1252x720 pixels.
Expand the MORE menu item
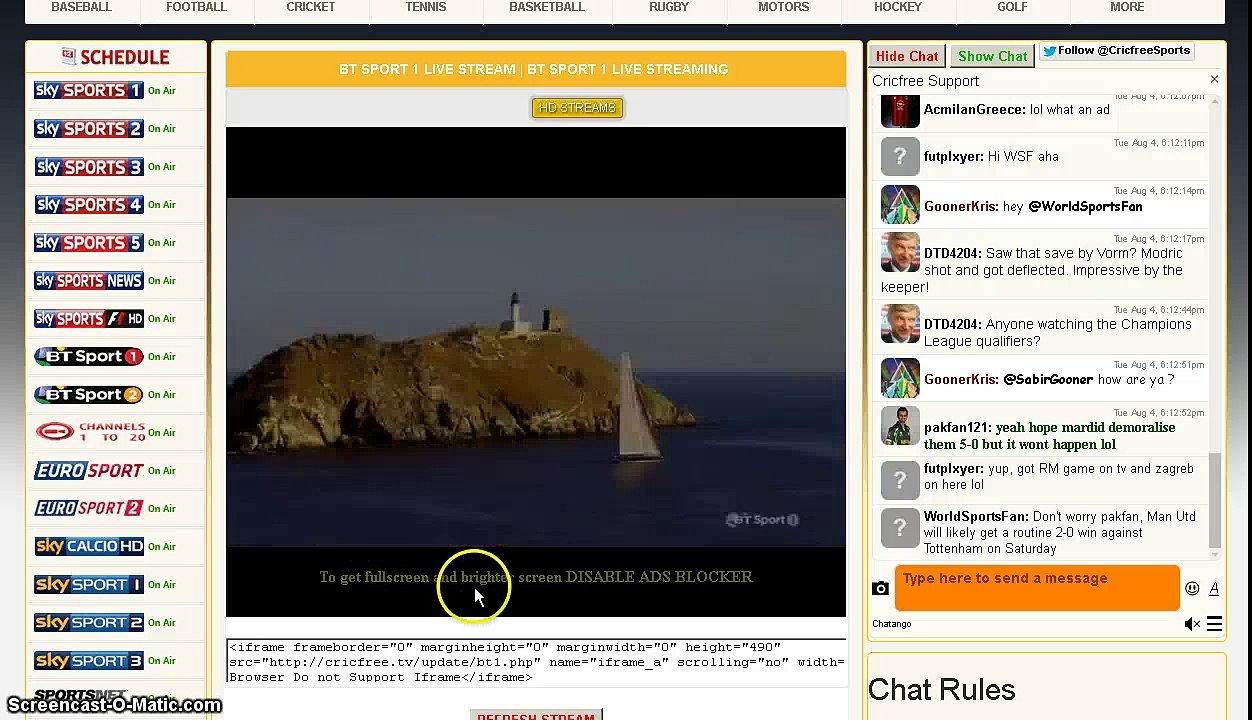(x=1127, y=7)
